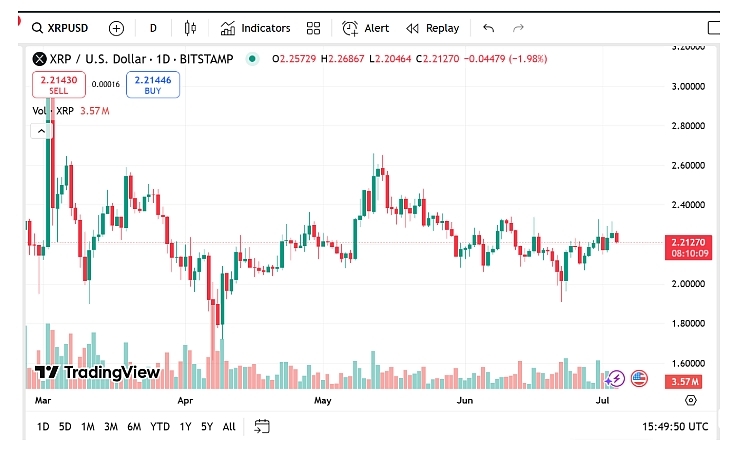Click the indicator templates grid icon

[313, 28]
